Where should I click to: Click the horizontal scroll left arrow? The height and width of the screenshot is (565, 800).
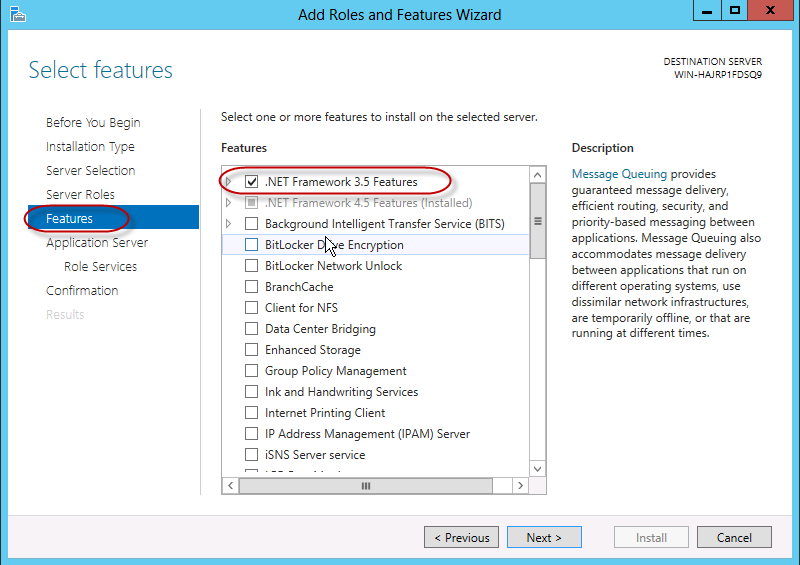tap(231, 485)
